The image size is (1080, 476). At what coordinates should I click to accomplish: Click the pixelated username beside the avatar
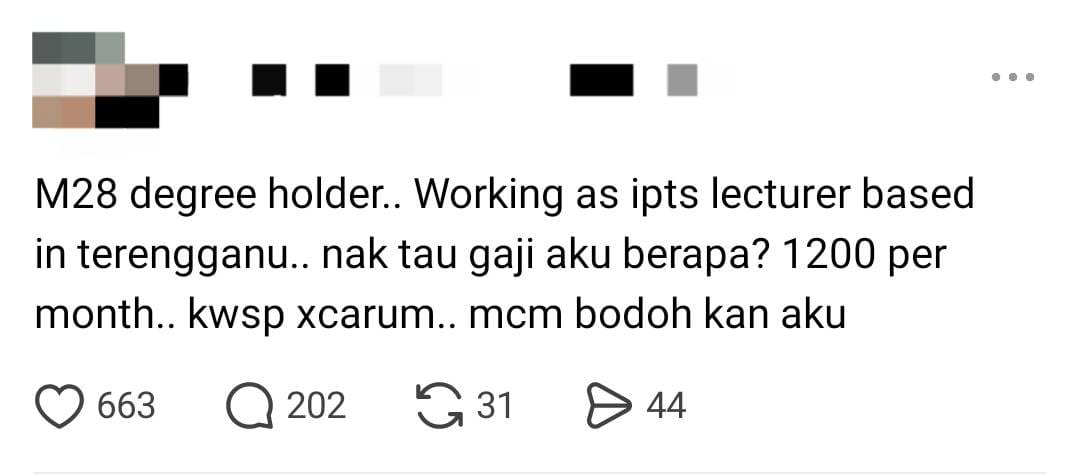[300, 80]
